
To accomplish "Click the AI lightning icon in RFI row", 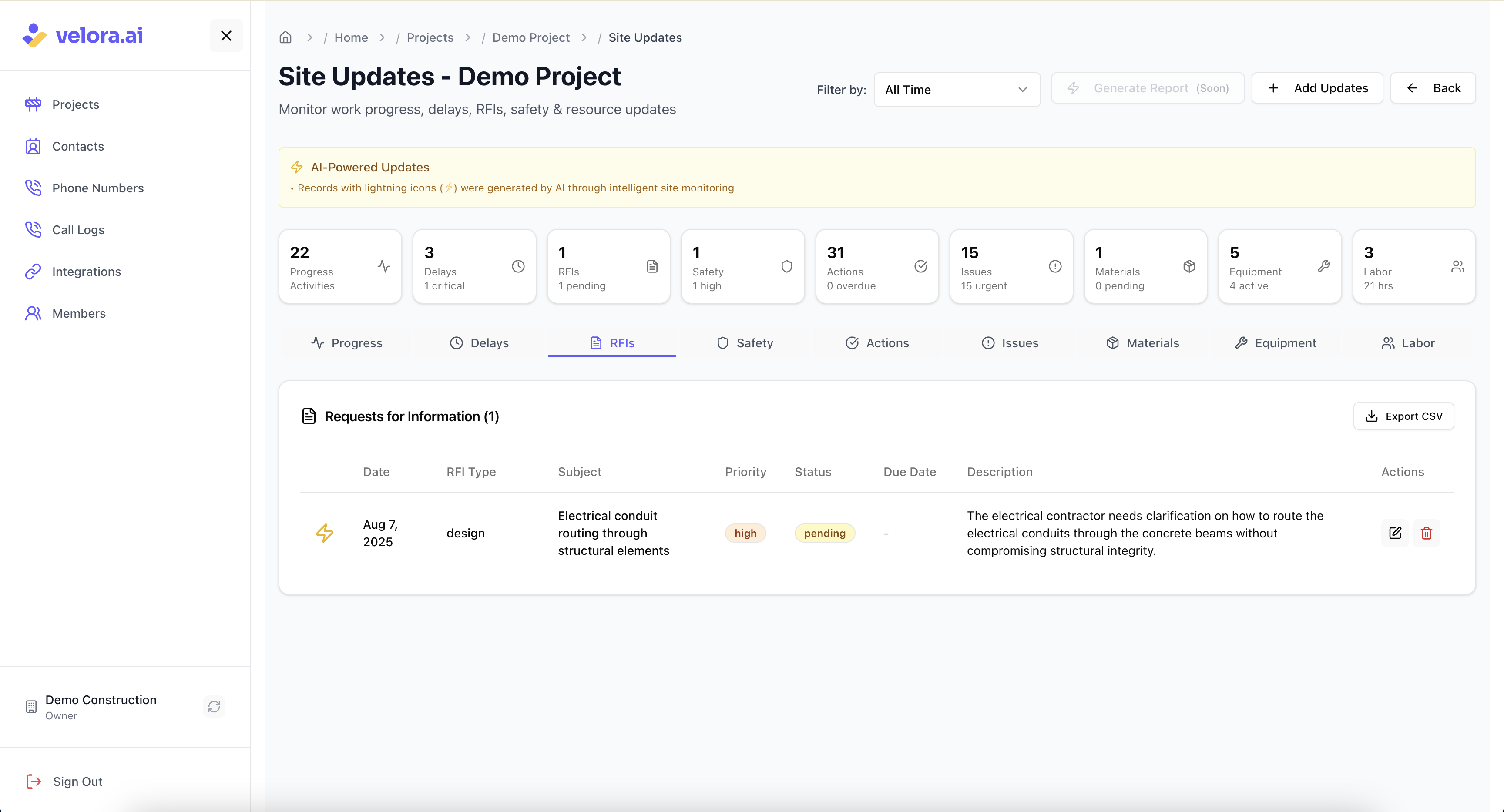I will (x=325, y=533).
